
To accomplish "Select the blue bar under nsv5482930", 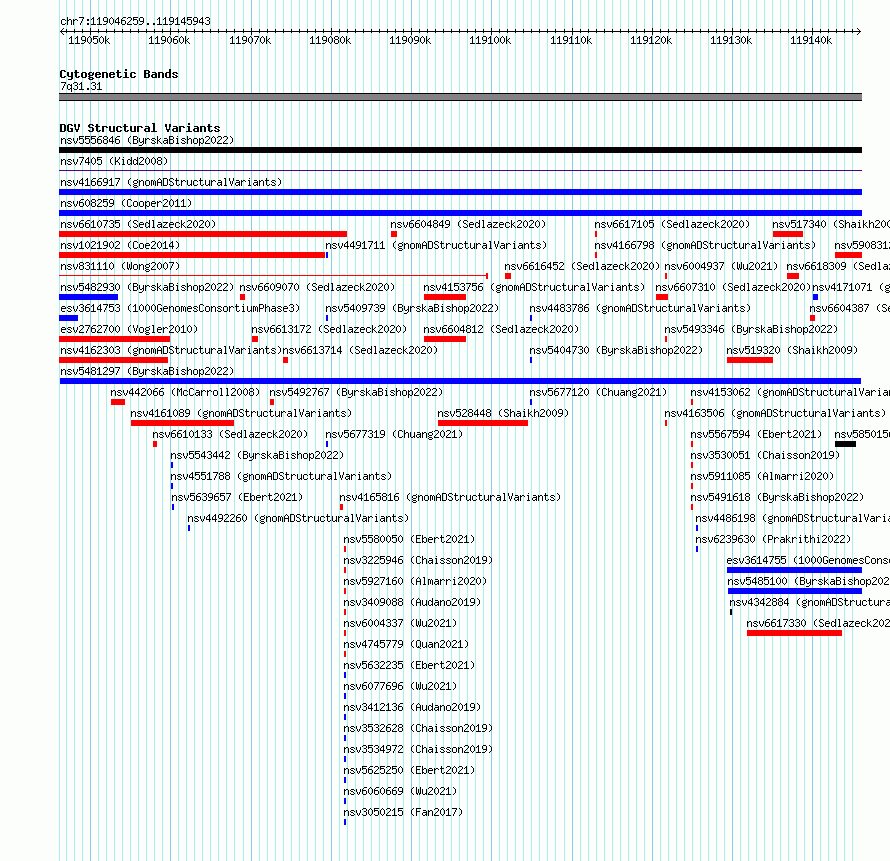I will tap(89, 297).
